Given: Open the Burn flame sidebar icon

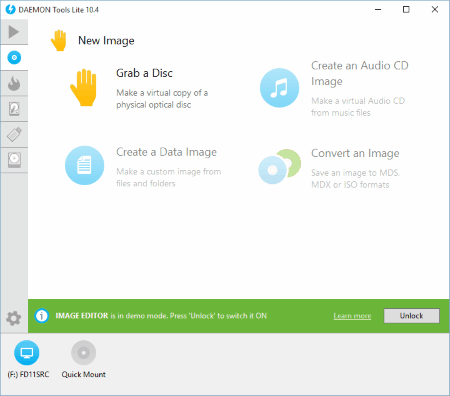Looking at the screenshot, I should click(x=14, y=83).
